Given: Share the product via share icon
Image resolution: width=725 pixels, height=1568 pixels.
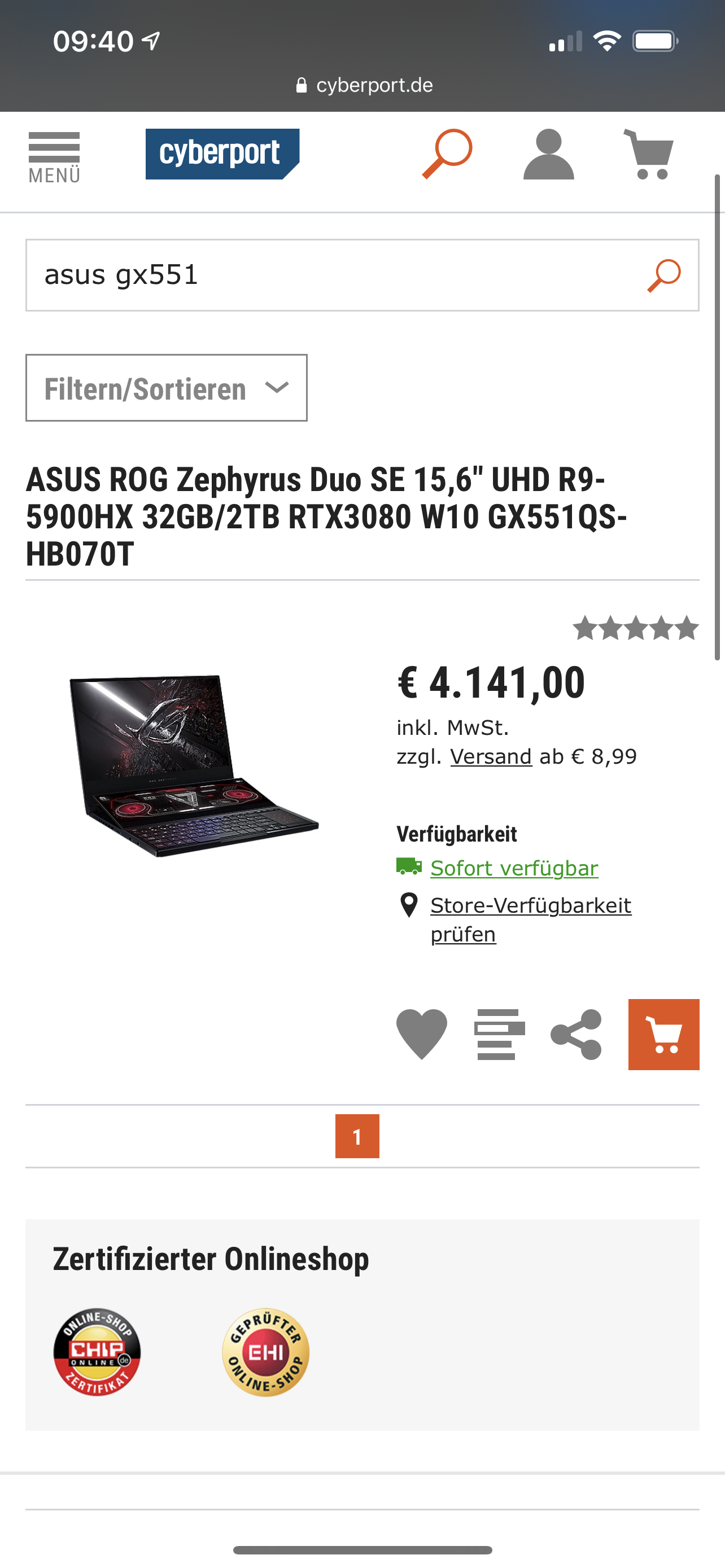Looking at the screenshot, I should (x=576, y=1034).
